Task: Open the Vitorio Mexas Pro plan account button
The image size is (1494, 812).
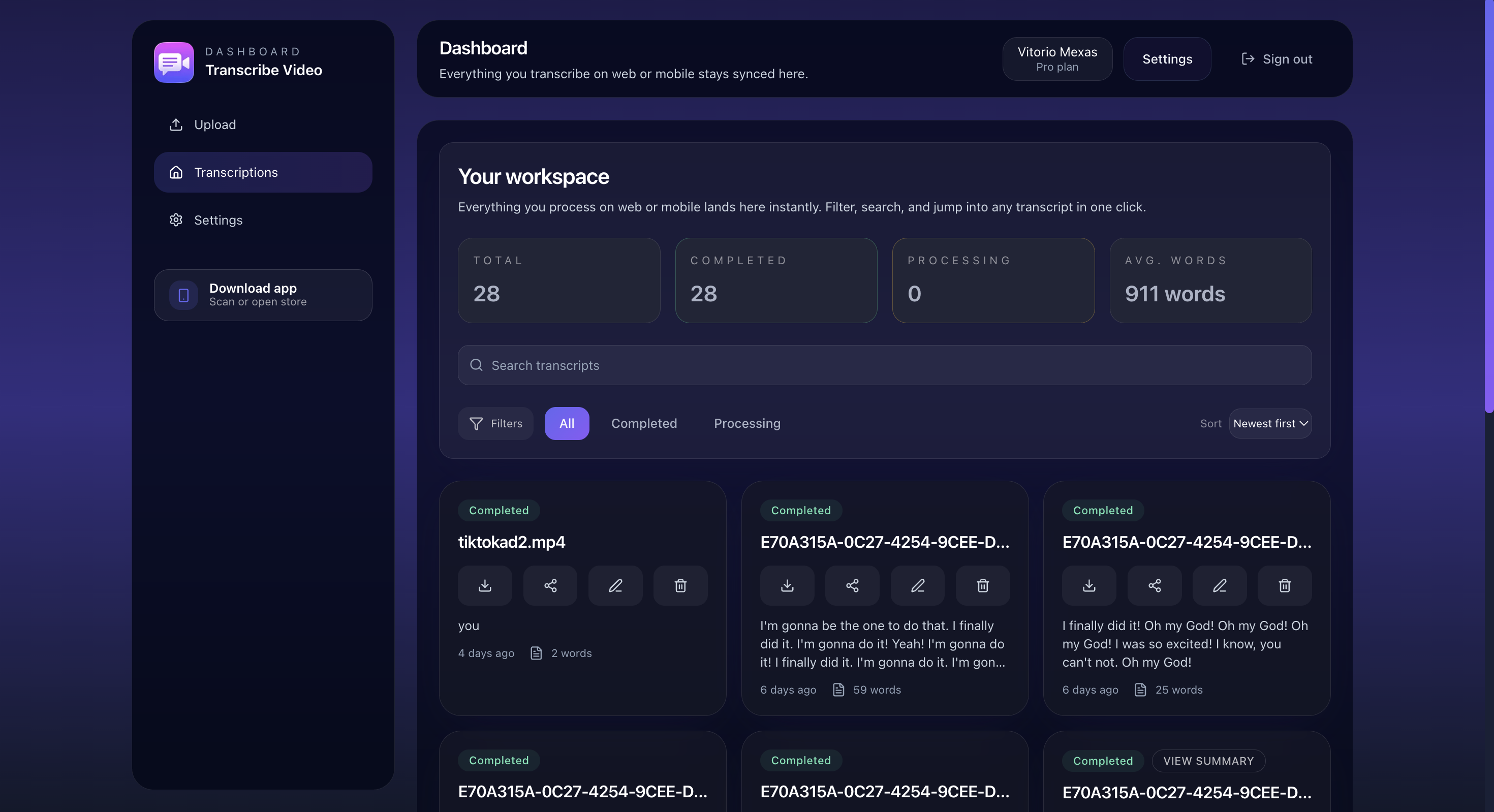Action: [1057, 59]
